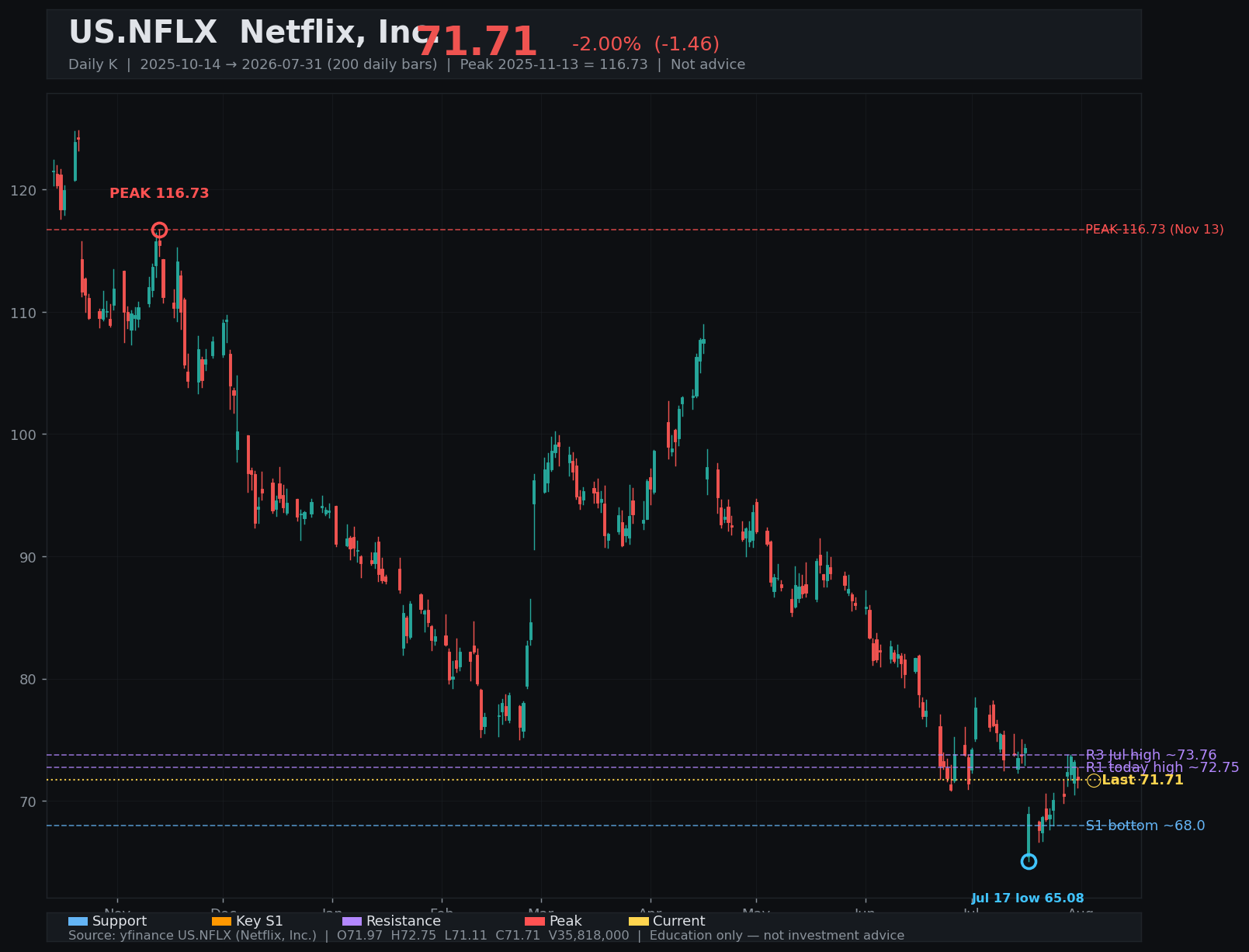Image resolution: width=1249 pixels, height=952 pixels.
Task: Click the 'Source: yfinance' footer line
Action: pos(486,936)
